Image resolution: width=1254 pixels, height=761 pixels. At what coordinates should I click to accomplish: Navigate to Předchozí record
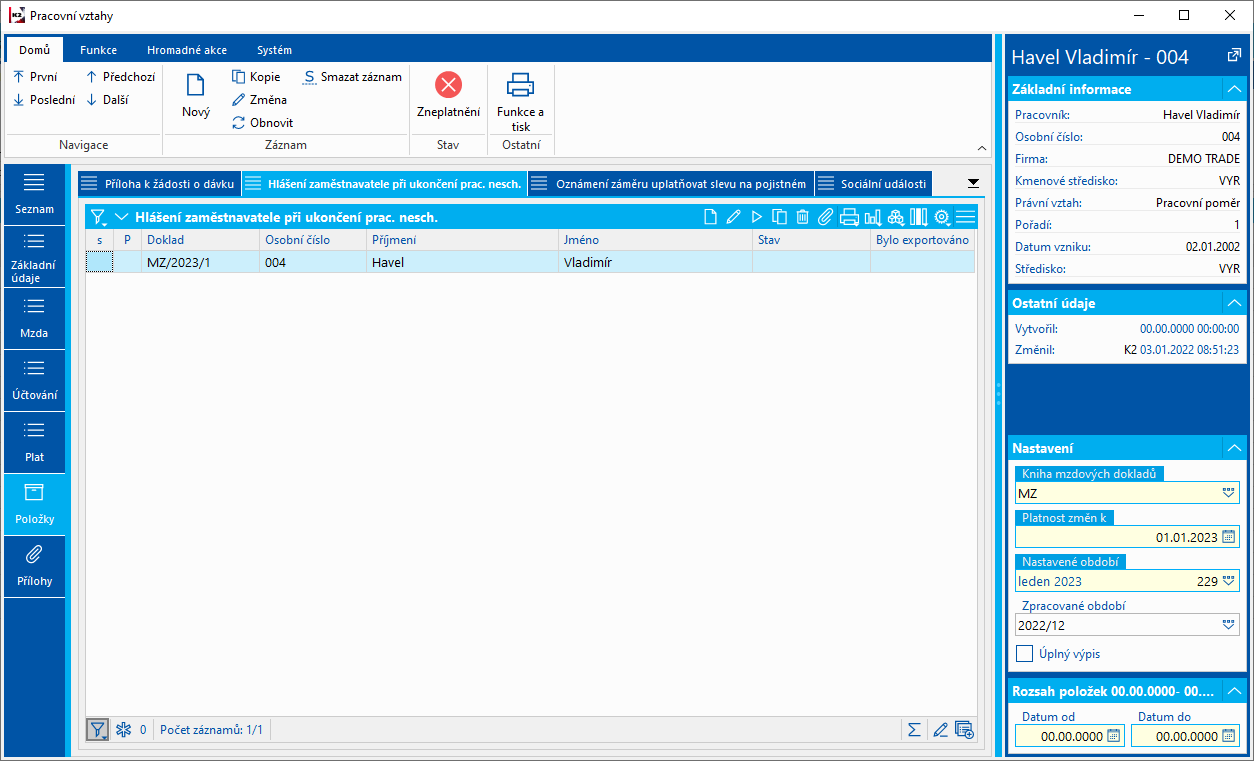[120, 76]
